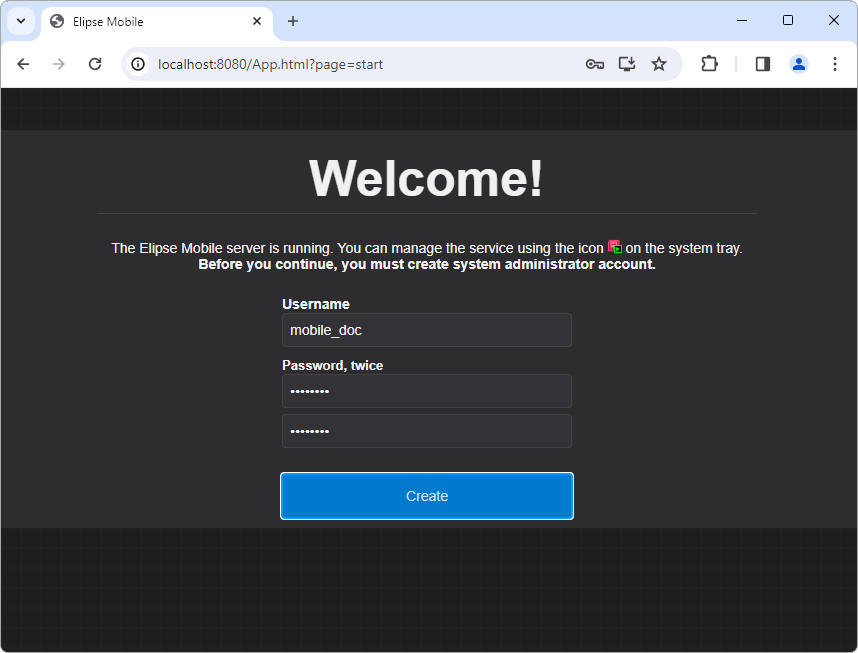Screen dimensions: 858x653
Task: Expand the tab search dropdown
Action: pyautogui.click(x=19, y=21)
